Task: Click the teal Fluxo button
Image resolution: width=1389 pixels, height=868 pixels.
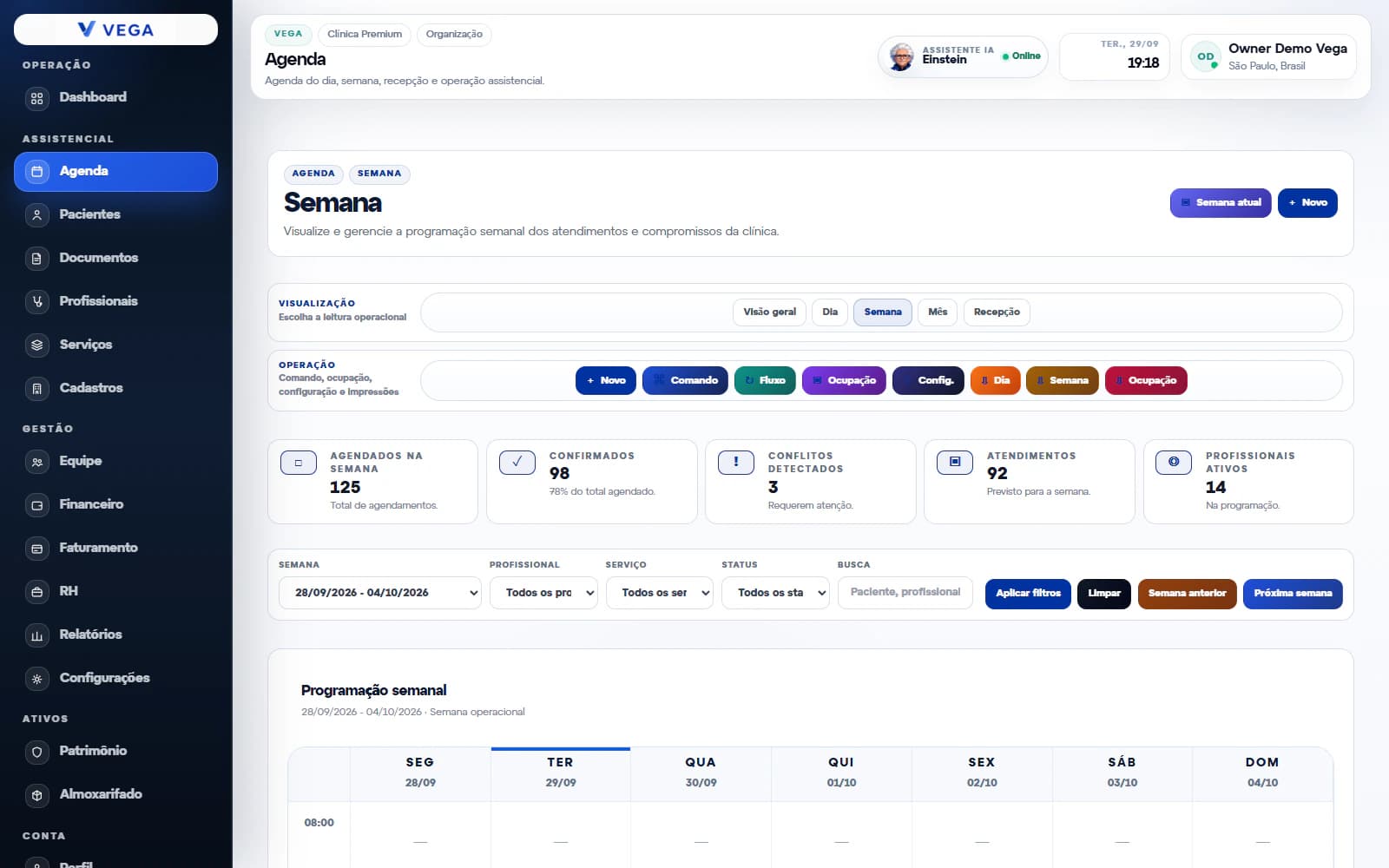Action: point(765,381)
